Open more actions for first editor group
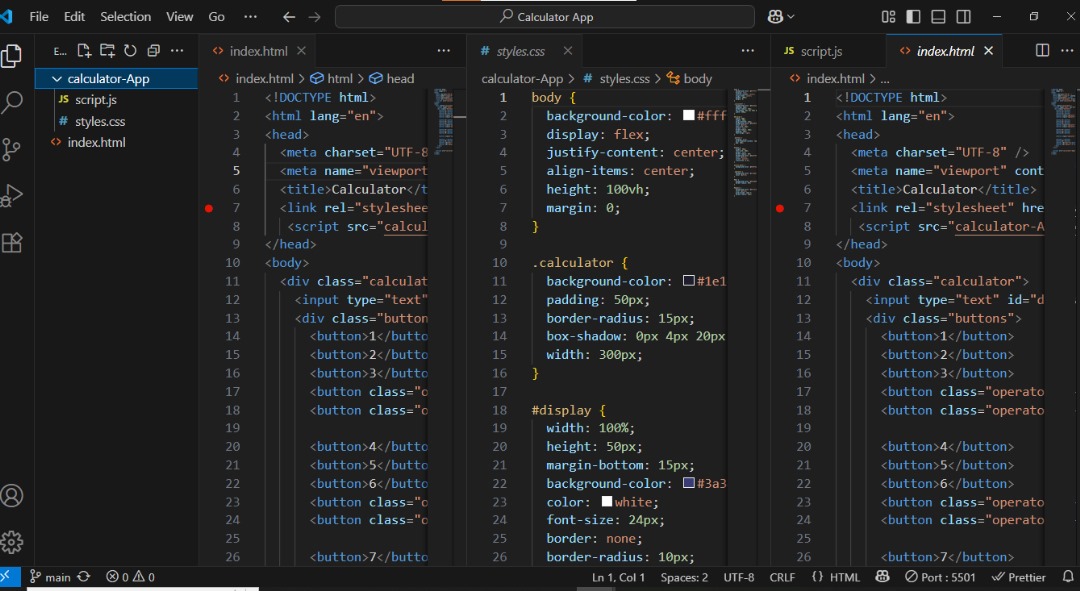1080x591 pixels. pyautogui.click(x=444, y=50)
